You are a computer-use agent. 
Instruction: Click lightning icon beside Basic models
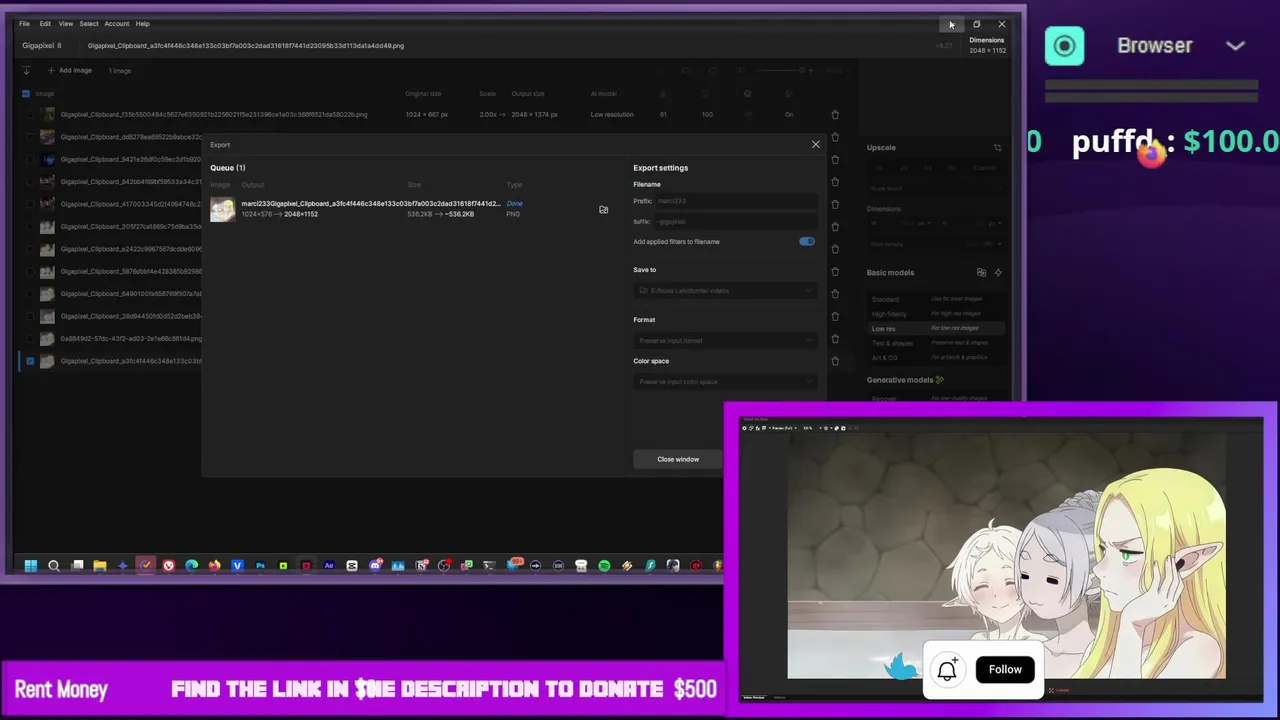[998, 272]
